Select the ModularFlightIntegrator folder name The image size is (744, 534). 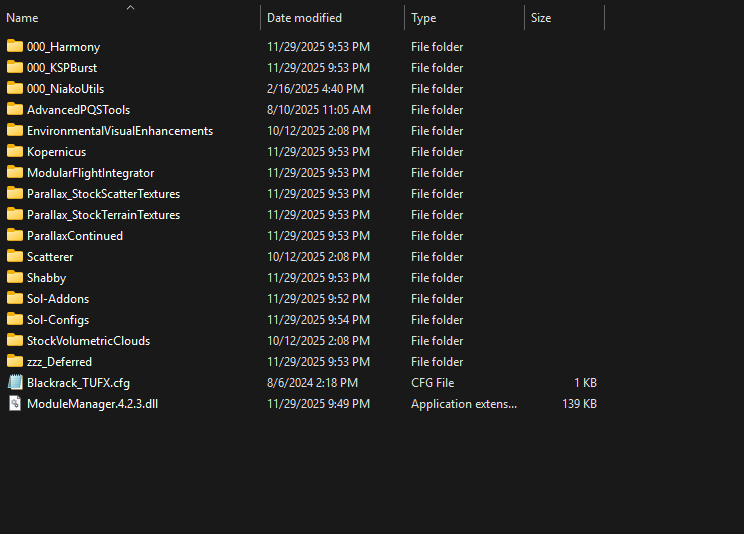coord(90,173)
